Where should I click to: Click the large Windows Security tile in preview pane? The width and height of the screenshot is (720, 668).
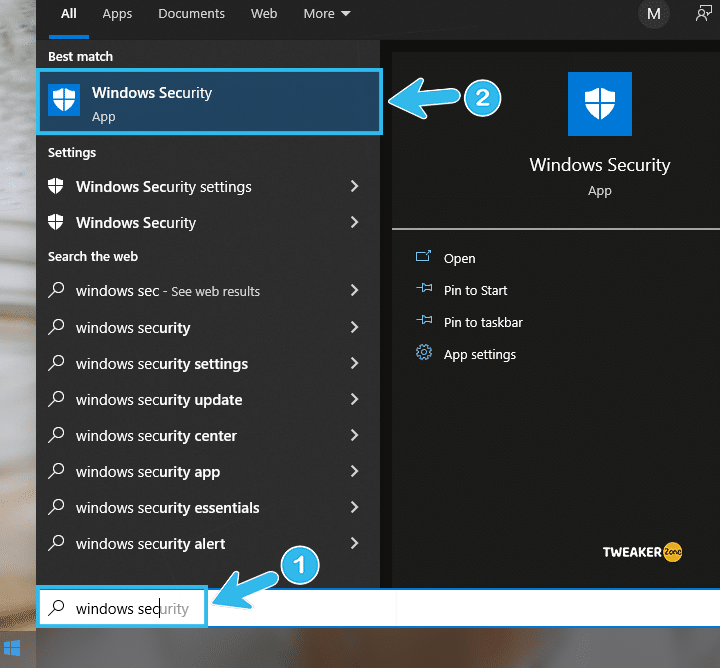click(600, 104)
